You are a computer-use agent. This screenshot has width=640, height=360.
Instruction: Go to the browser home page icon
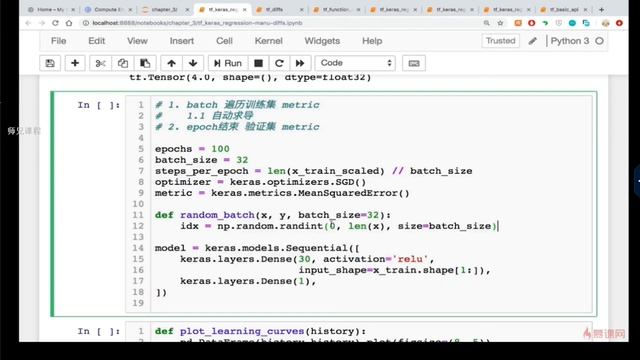(69, 23)
